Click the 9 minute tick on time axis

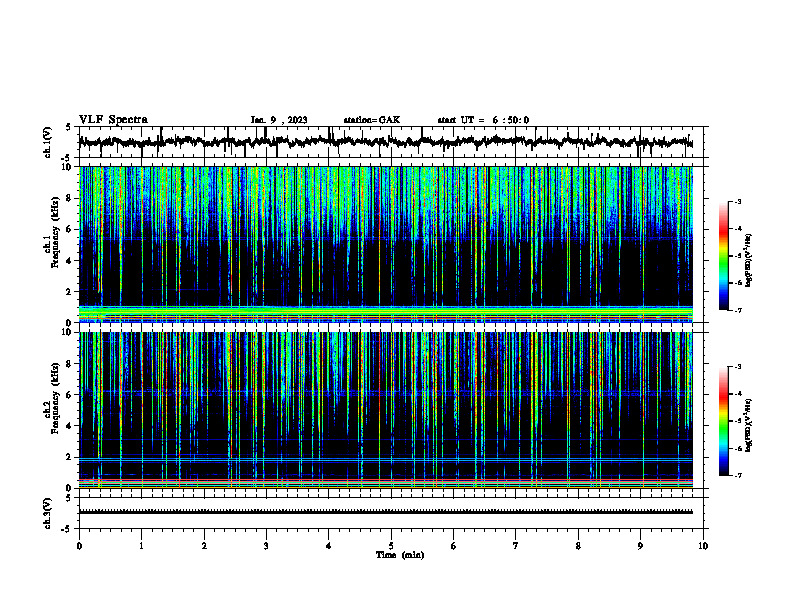(640, 546)
